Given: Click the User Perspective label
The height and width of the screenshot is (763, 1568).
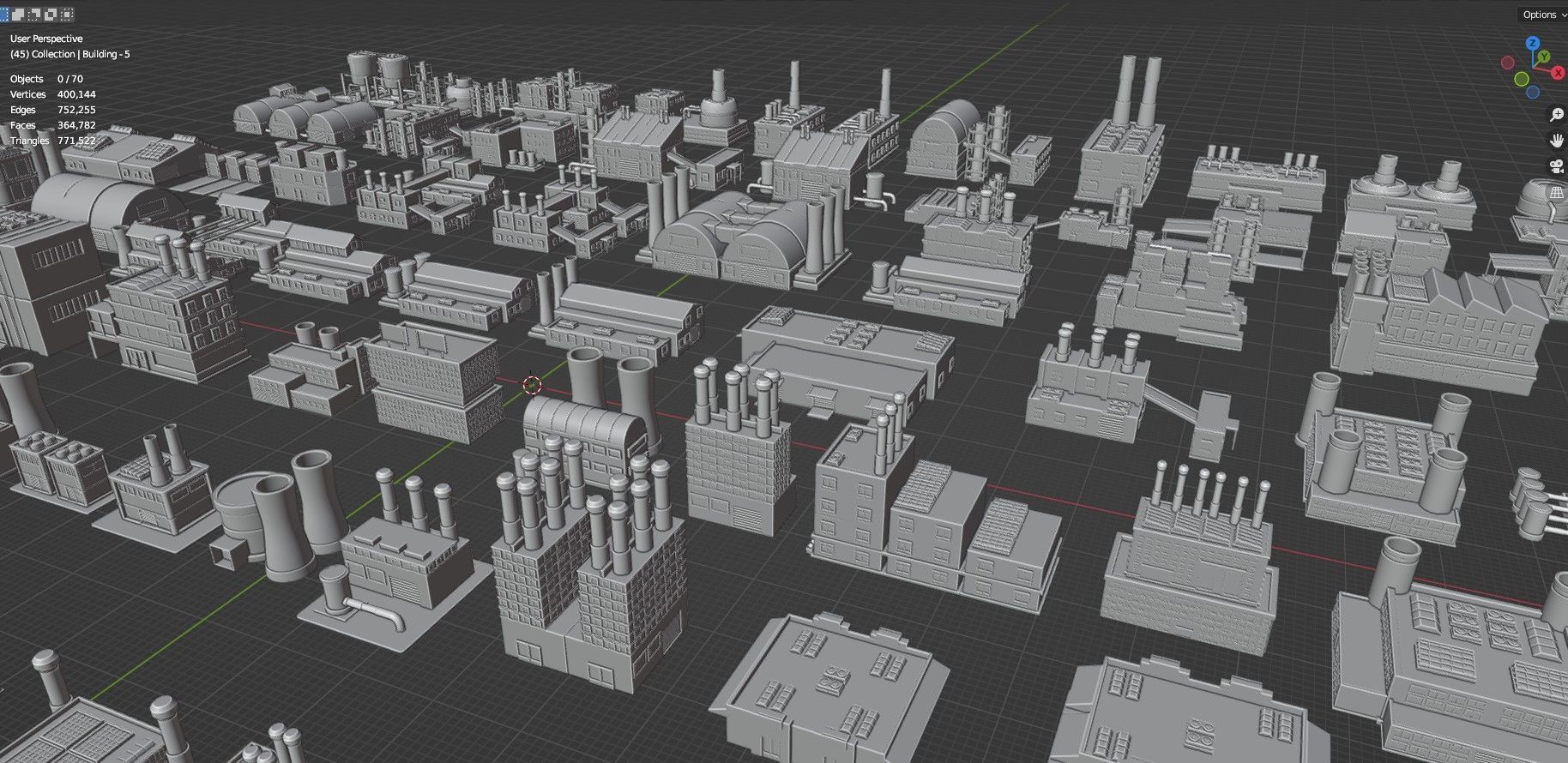Looking at the screenshot, I should (x=46, y=39).
